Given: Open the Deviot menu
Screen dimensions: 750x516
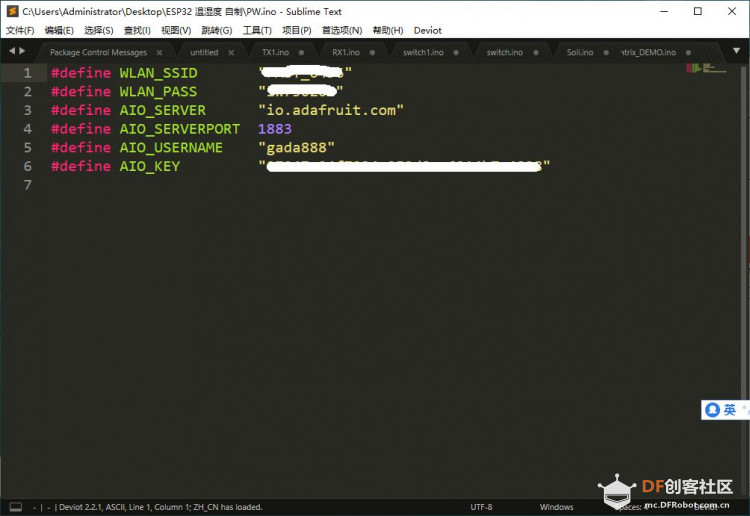Looking at the screenshot, I should (428, 31).
